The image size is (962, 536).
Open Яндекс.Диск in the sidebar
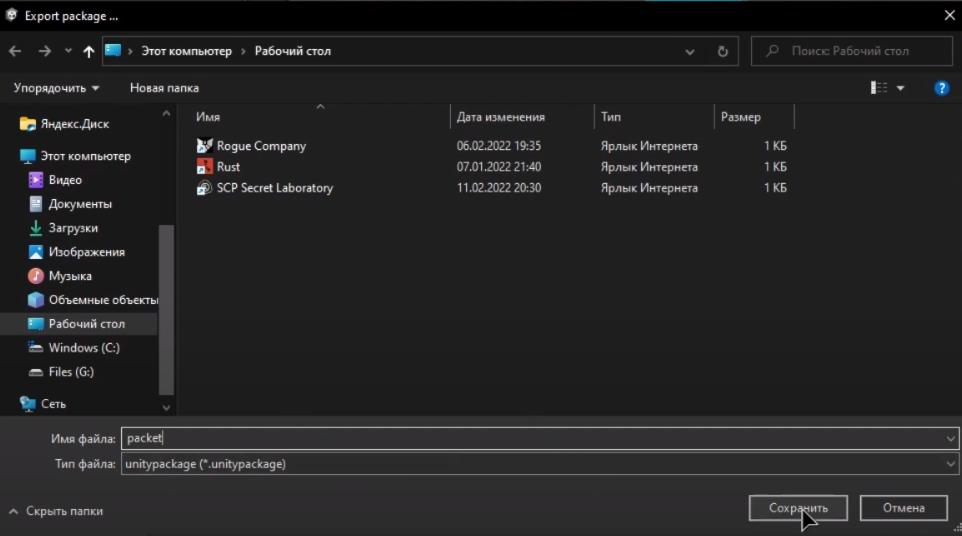[74, 124]
